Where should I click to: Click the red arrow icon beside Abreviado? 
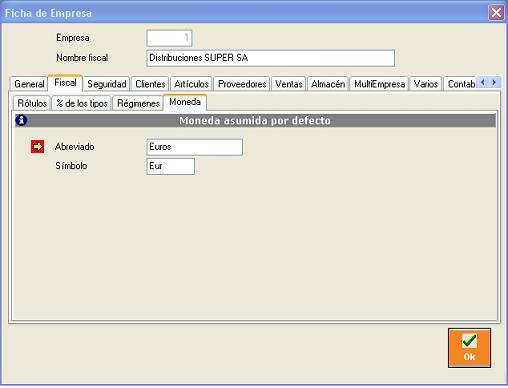(x=37, y=146)
